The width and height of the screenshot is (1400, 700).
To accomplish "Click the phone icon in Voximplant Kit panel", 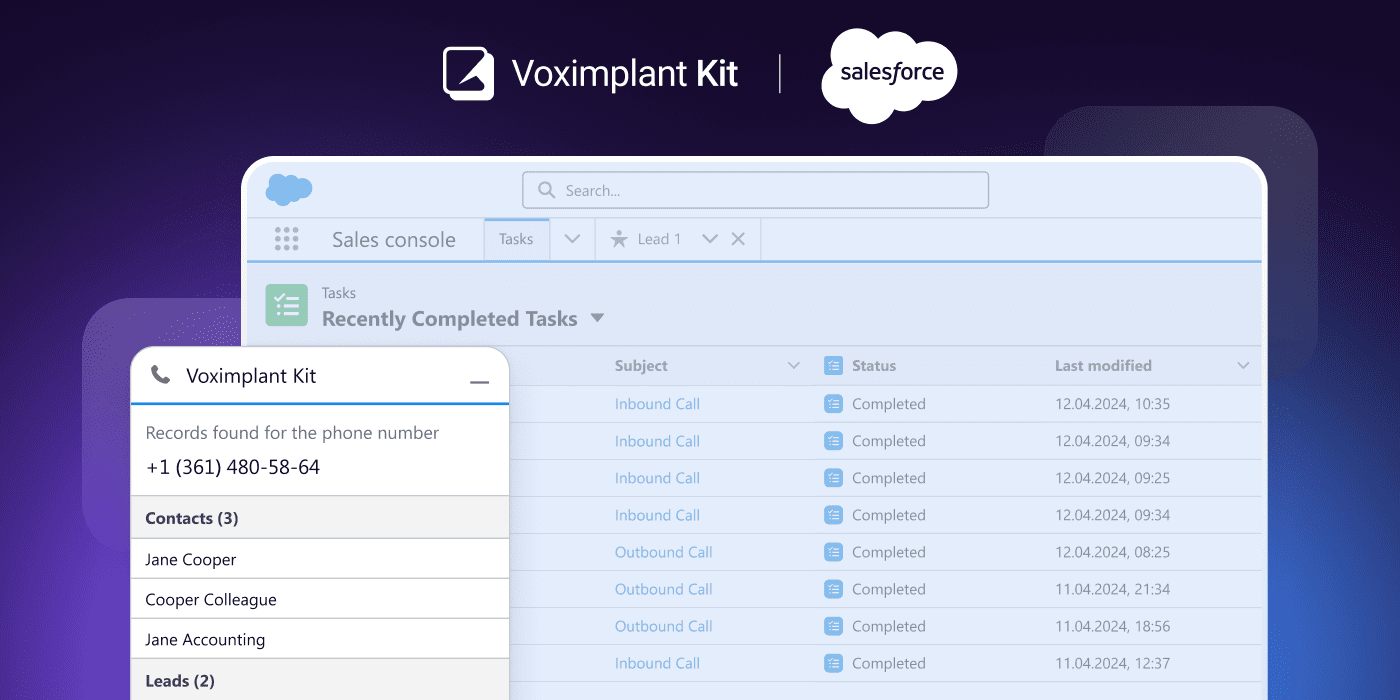I will tap(160, 375).
